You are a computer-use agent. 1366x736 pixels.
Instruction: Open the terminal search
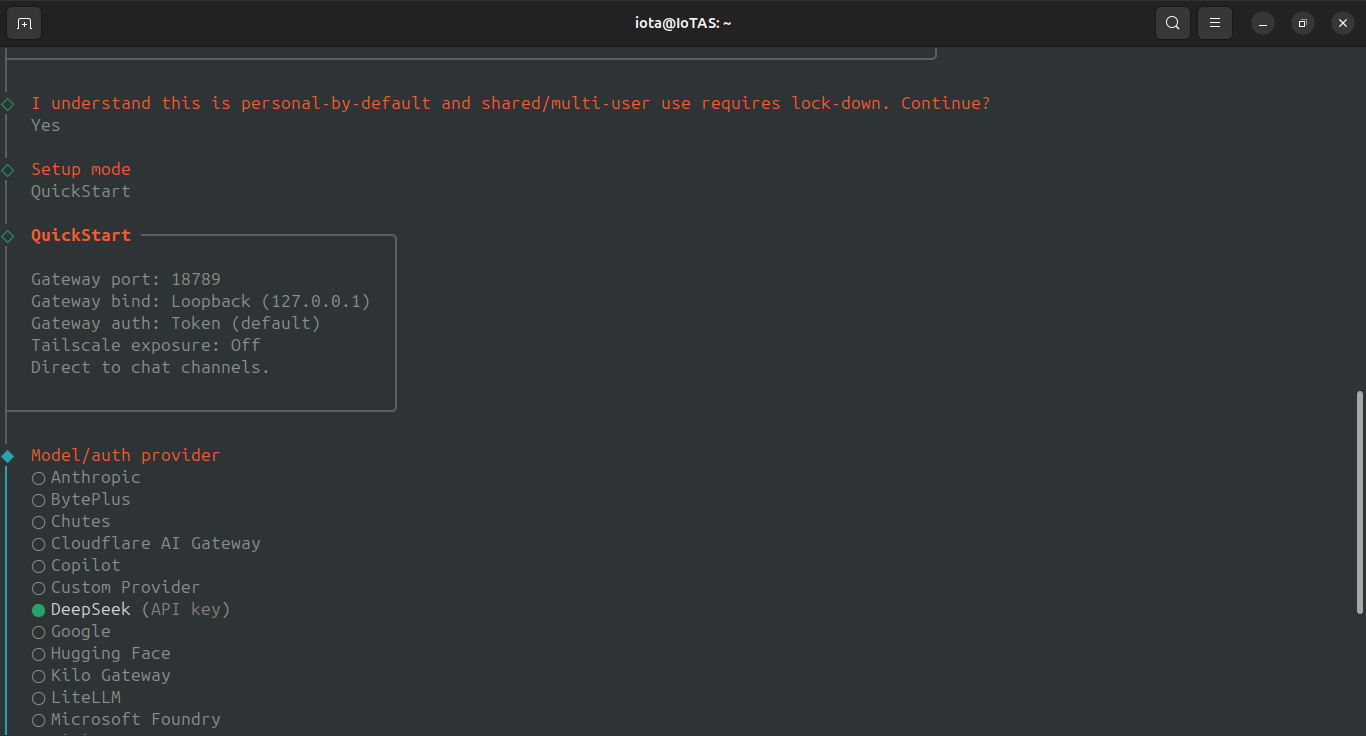coord(1173,23)
